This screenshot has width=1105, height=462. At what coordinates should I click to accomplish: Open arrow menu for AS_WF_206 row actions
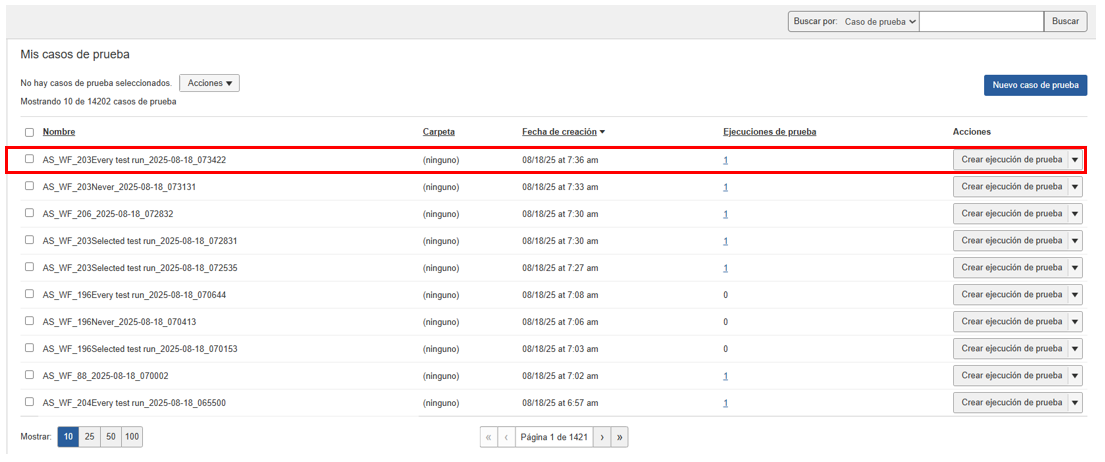(x=1075, y=214)
